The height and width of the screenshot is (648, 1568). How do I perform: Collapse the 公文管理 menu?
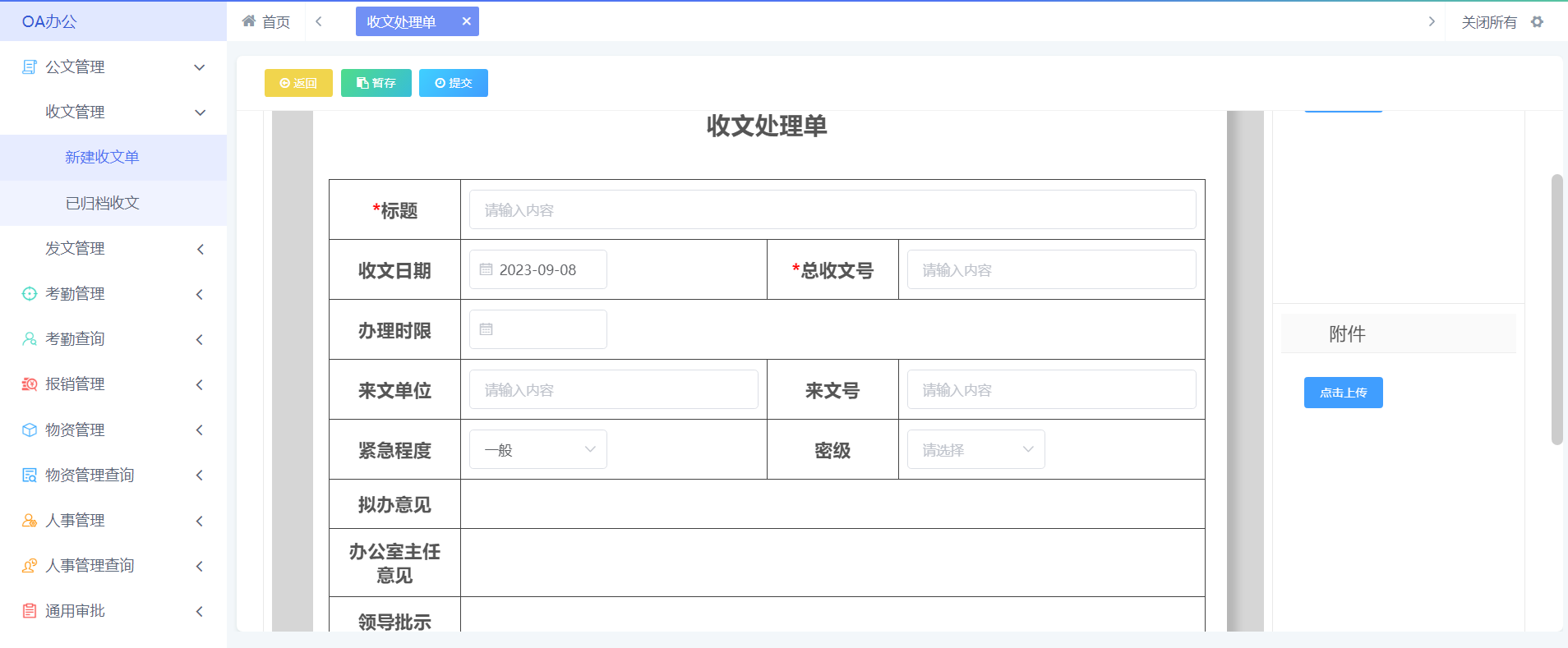click(x=199, y=67)
